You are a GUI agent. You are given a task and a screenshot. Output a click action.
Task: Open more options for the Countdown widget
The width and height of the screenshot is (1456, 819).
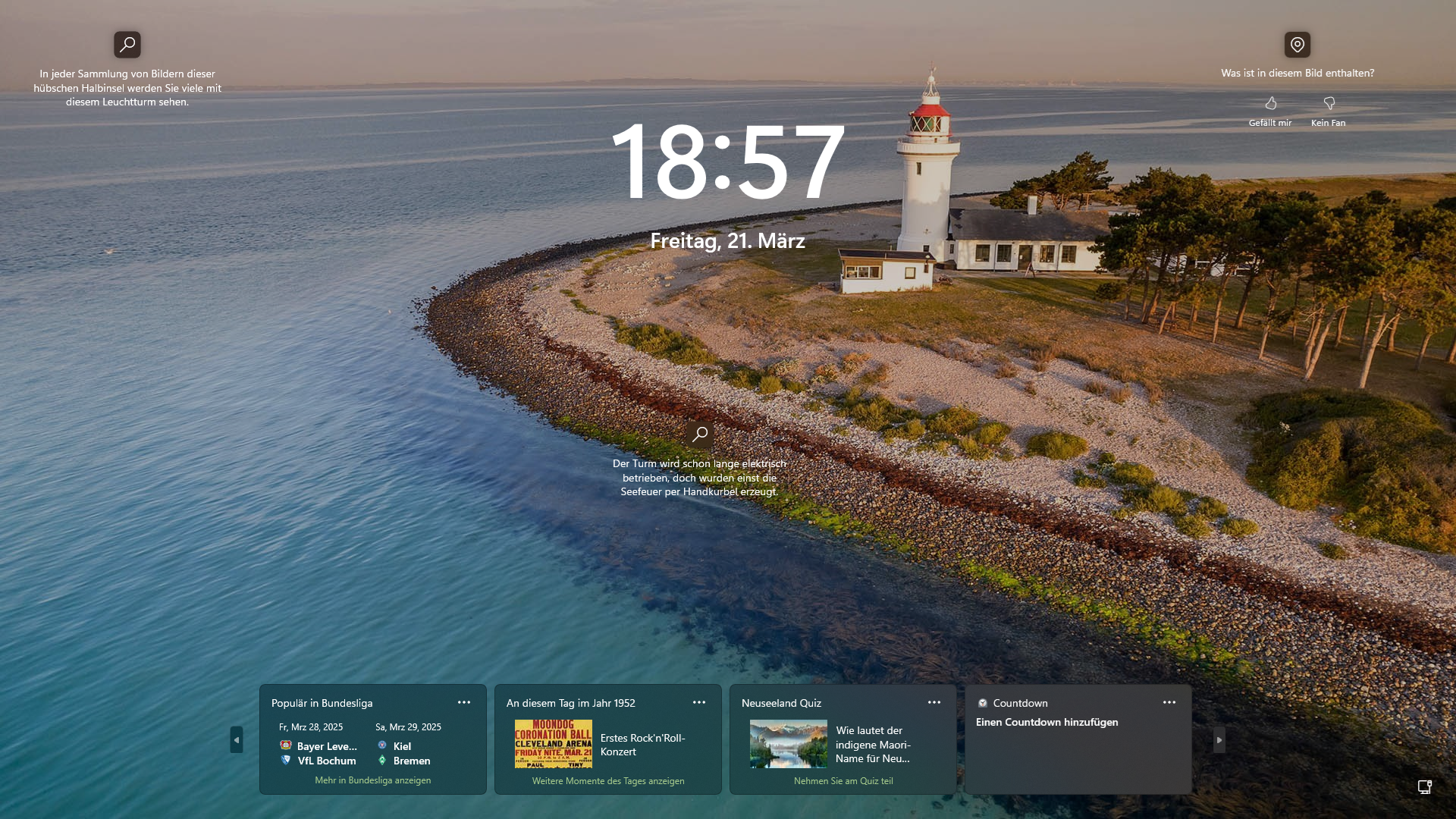(1169, 703)
